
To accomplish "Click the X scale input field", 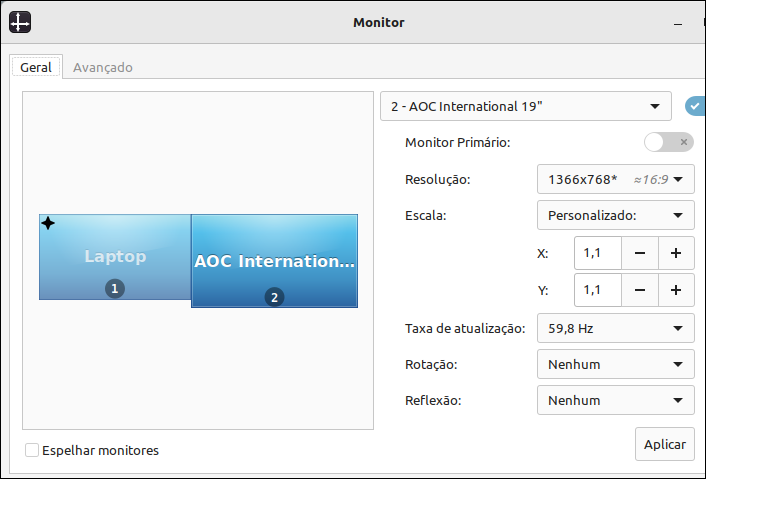I will (598, 253).
